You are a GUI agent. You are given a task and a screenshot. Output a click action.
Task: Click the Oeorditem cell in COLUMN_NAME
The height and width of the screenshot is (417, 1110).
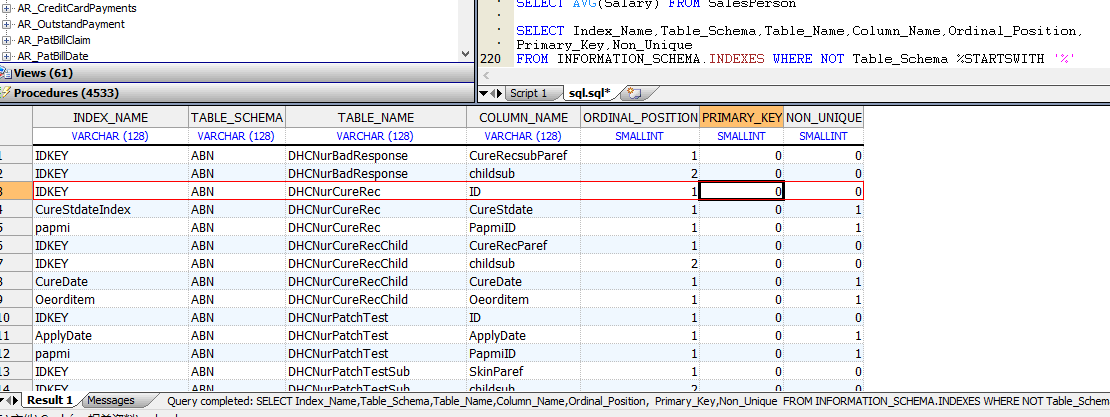[498, 299]
